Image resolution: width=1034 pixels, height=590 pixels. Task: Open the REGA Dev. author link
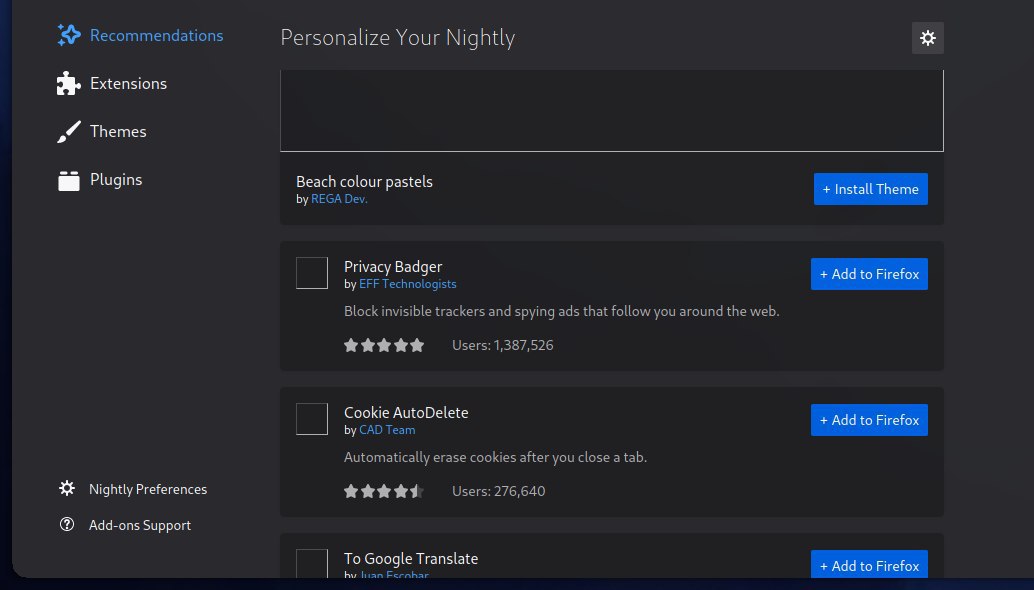click(339, 199)
